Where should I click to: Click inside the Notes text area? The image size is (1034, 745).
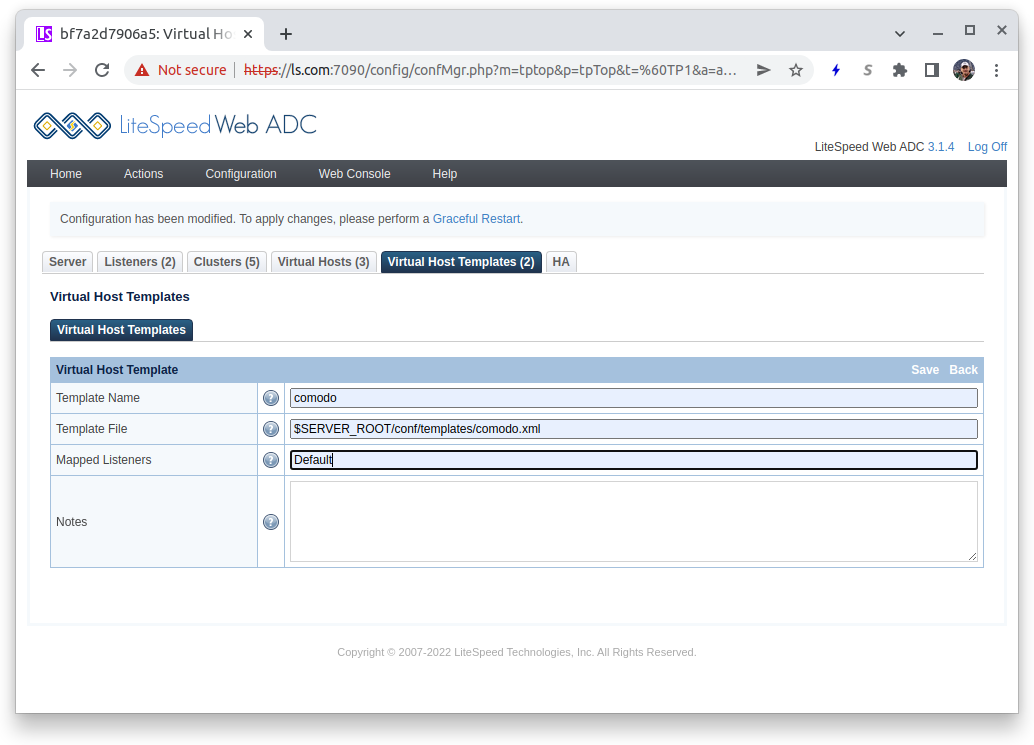tap(634, 522)
